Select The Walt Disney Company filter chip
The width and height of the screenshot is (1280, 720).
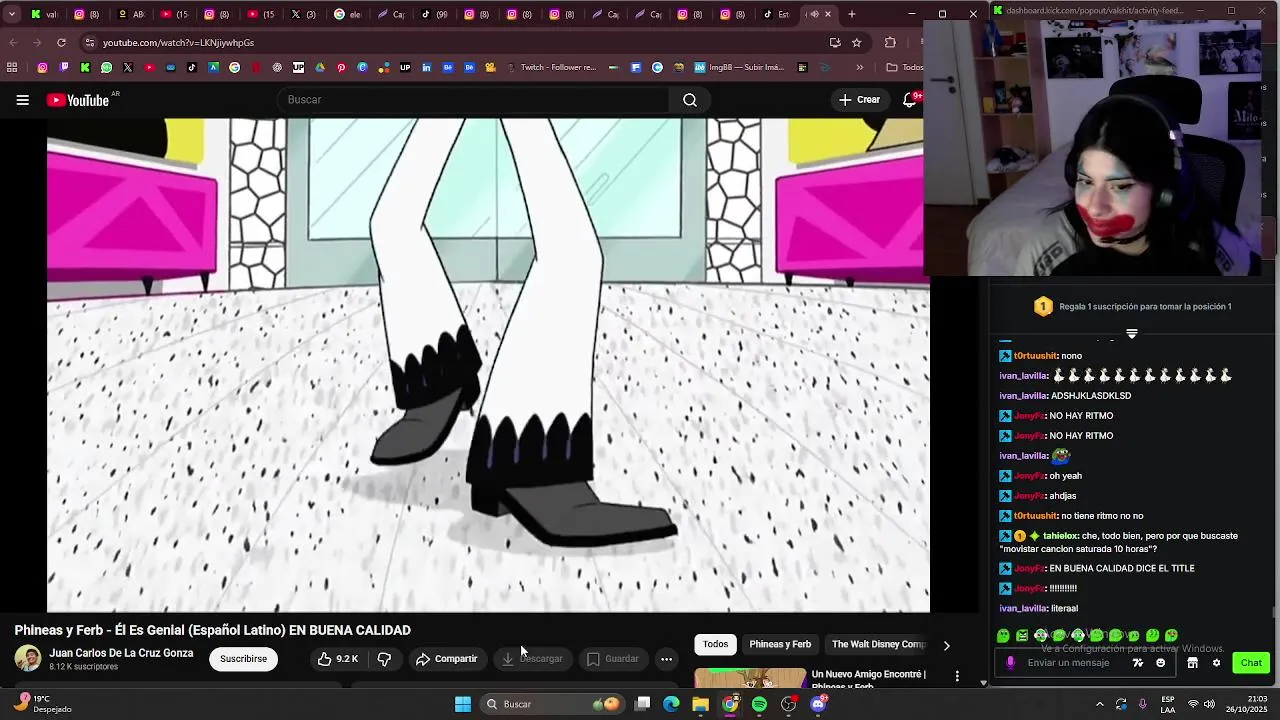pyautogui.click(x=878, y=645)
